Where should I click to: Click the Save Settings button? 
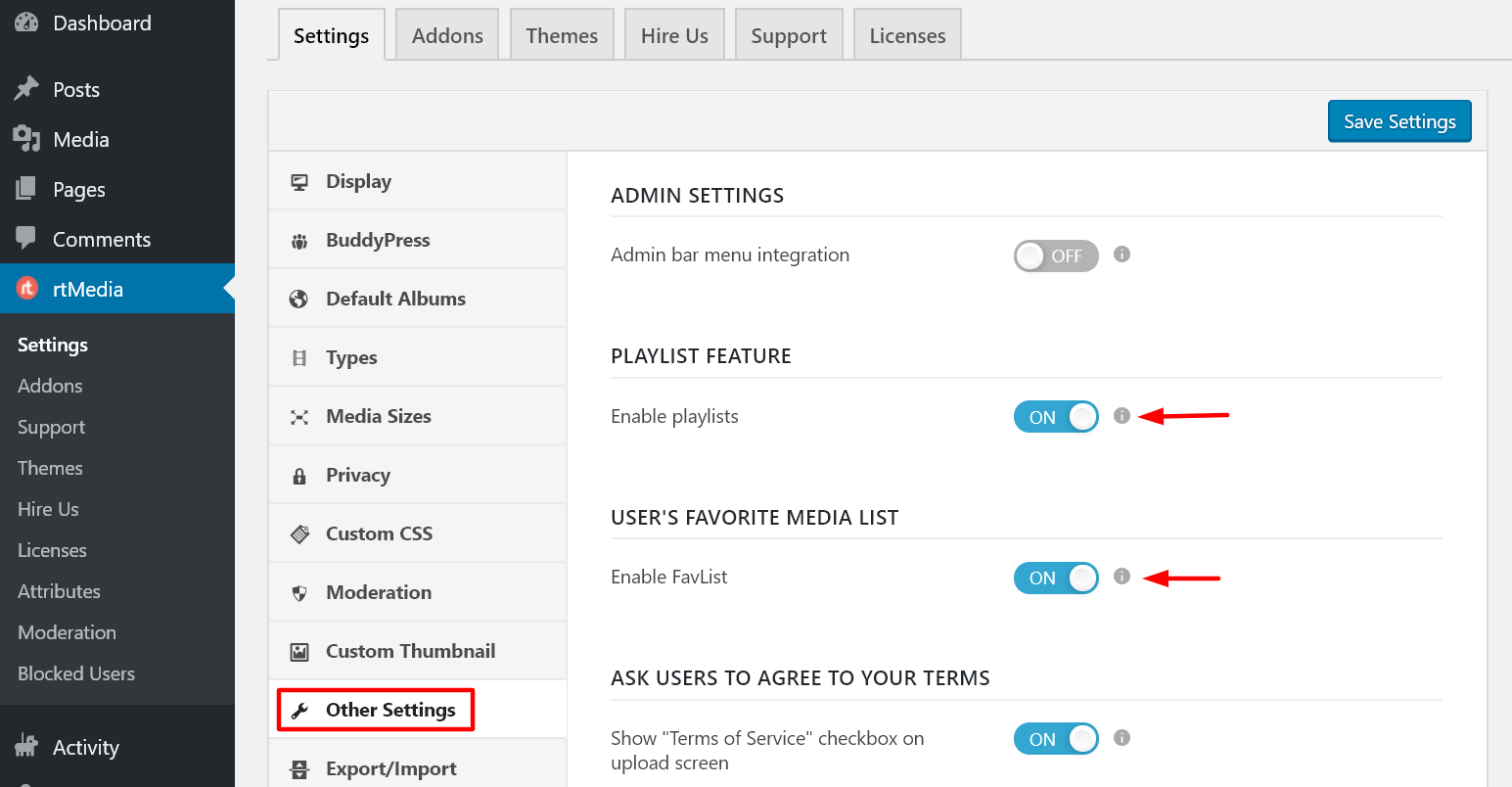click(1399, 120)
